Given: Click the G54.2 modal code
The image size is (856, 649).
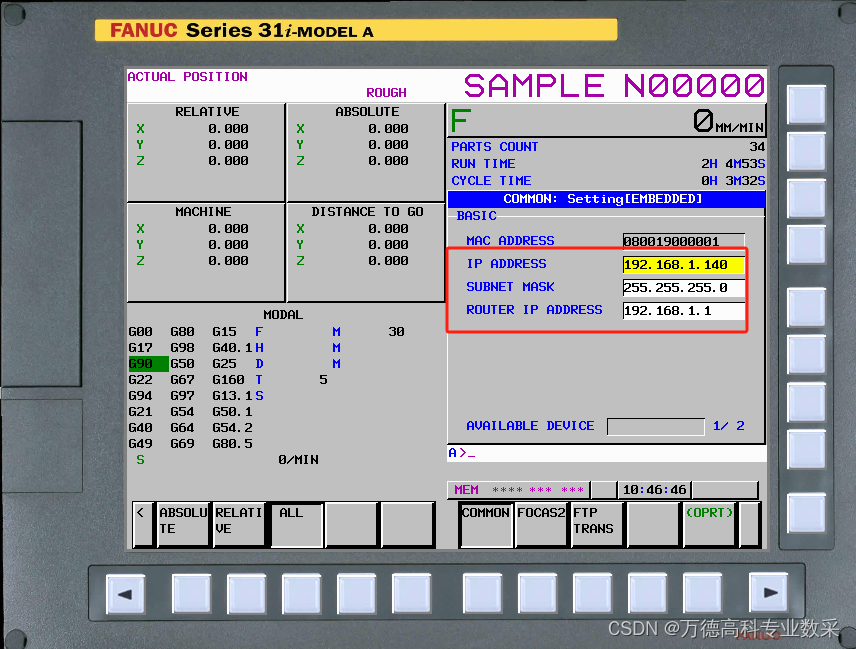Looking at the screenshot, I should tap(232, 428).
